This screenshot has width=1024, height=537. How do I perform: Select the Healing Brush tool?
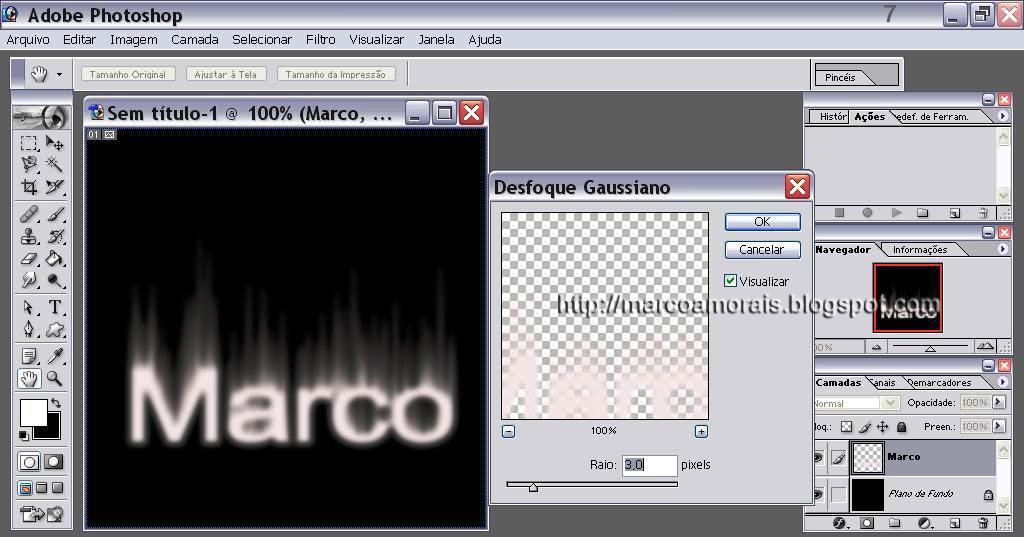coord(29,214)
